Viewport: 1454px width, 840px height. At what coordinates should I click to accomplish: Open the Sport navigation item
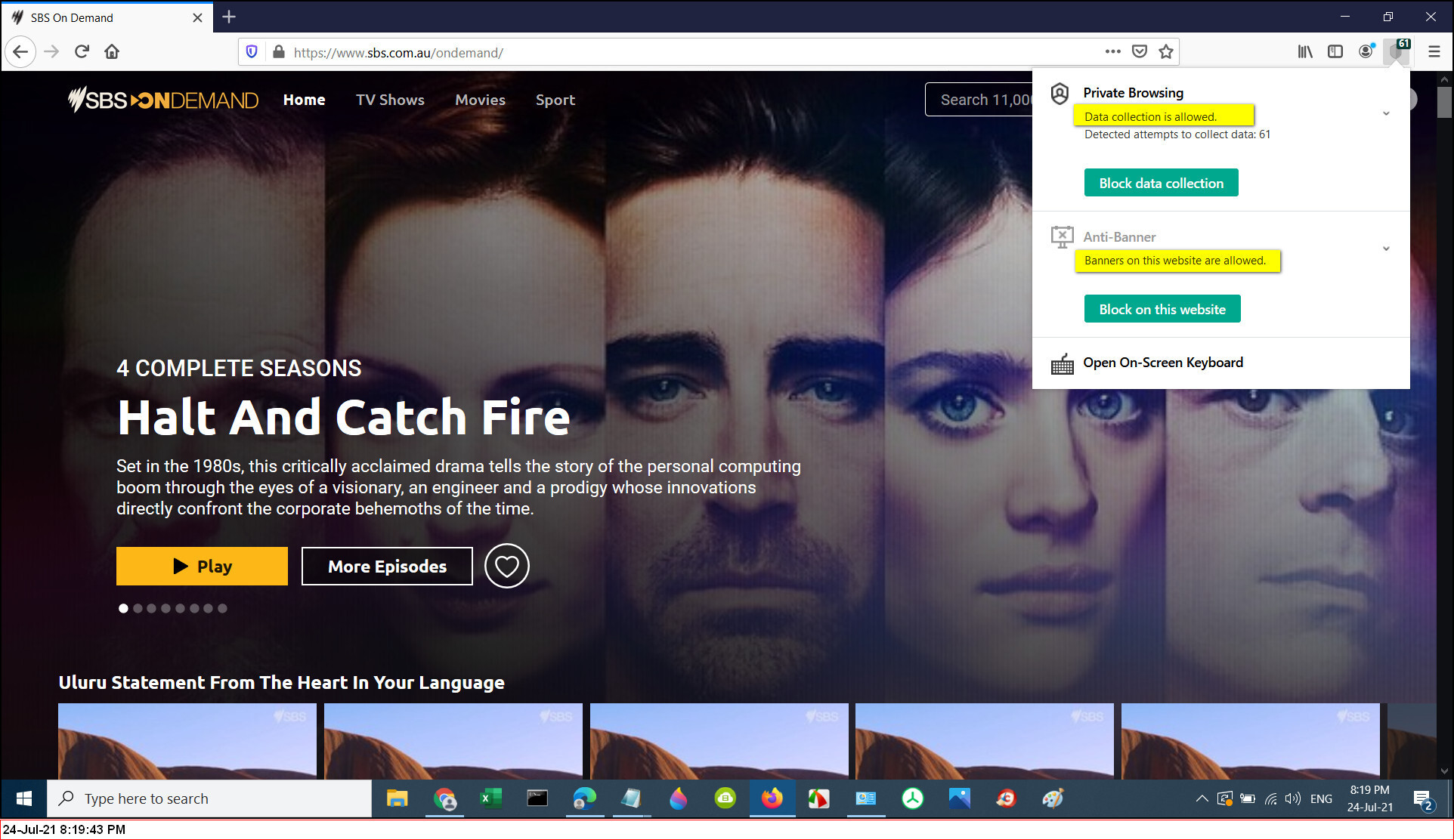[555, 100]
